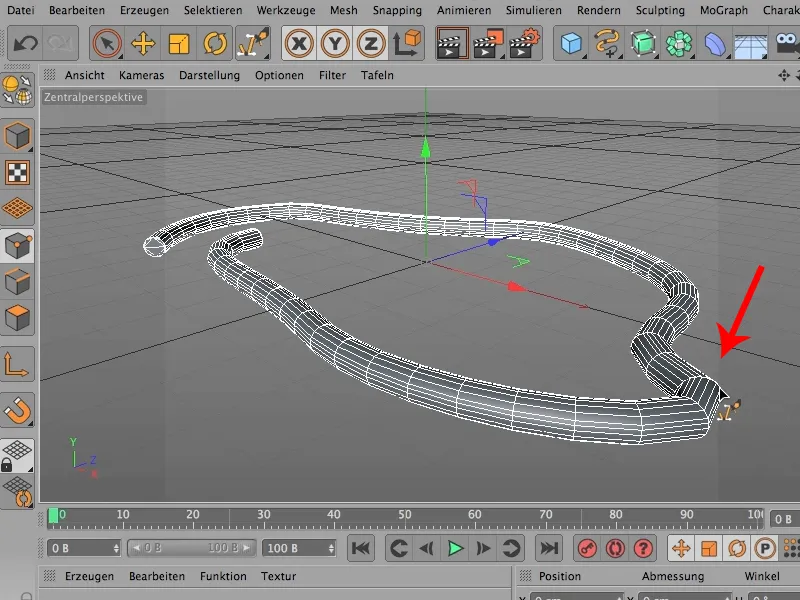
Task: Toggle X axis lock
Action: tap(299, 43)
